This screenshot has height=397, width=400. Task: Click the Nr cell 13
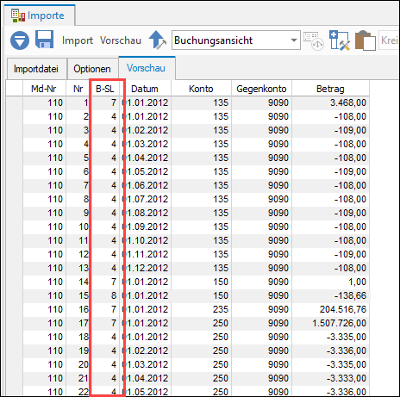(78, 268)
